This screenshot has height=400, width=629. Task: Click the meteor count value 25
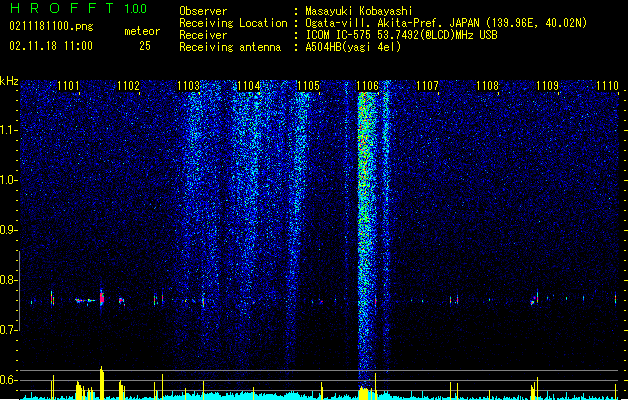(x=145, y=46)
